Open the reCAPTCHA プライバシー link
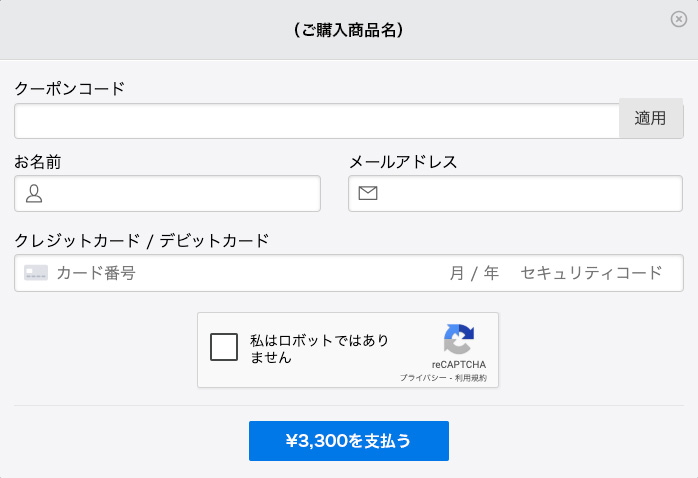Viewport: 698px width, 478px height. [421, 378]
